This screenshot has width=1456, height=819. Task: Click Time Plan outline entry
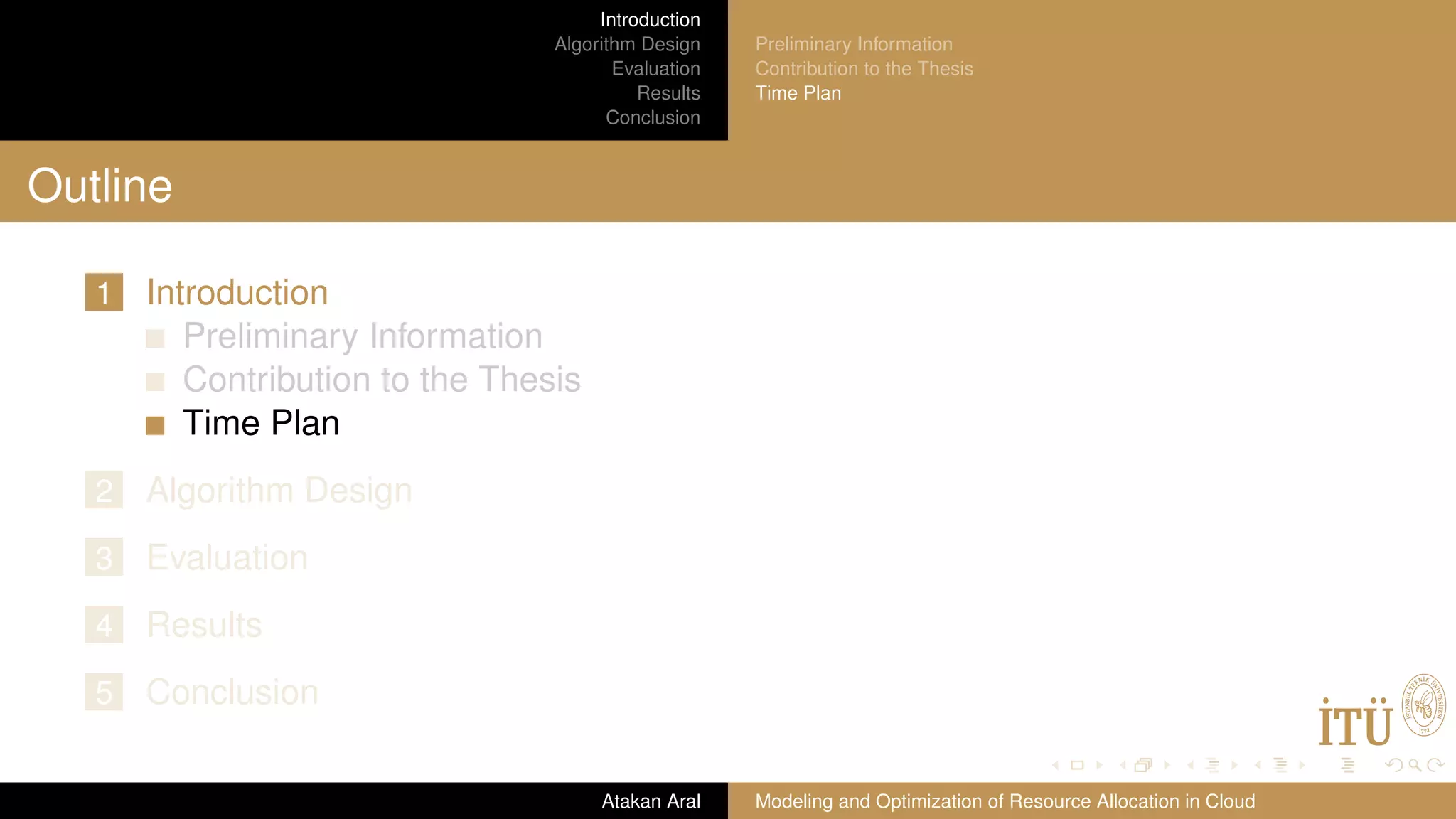tap(261, 423)
